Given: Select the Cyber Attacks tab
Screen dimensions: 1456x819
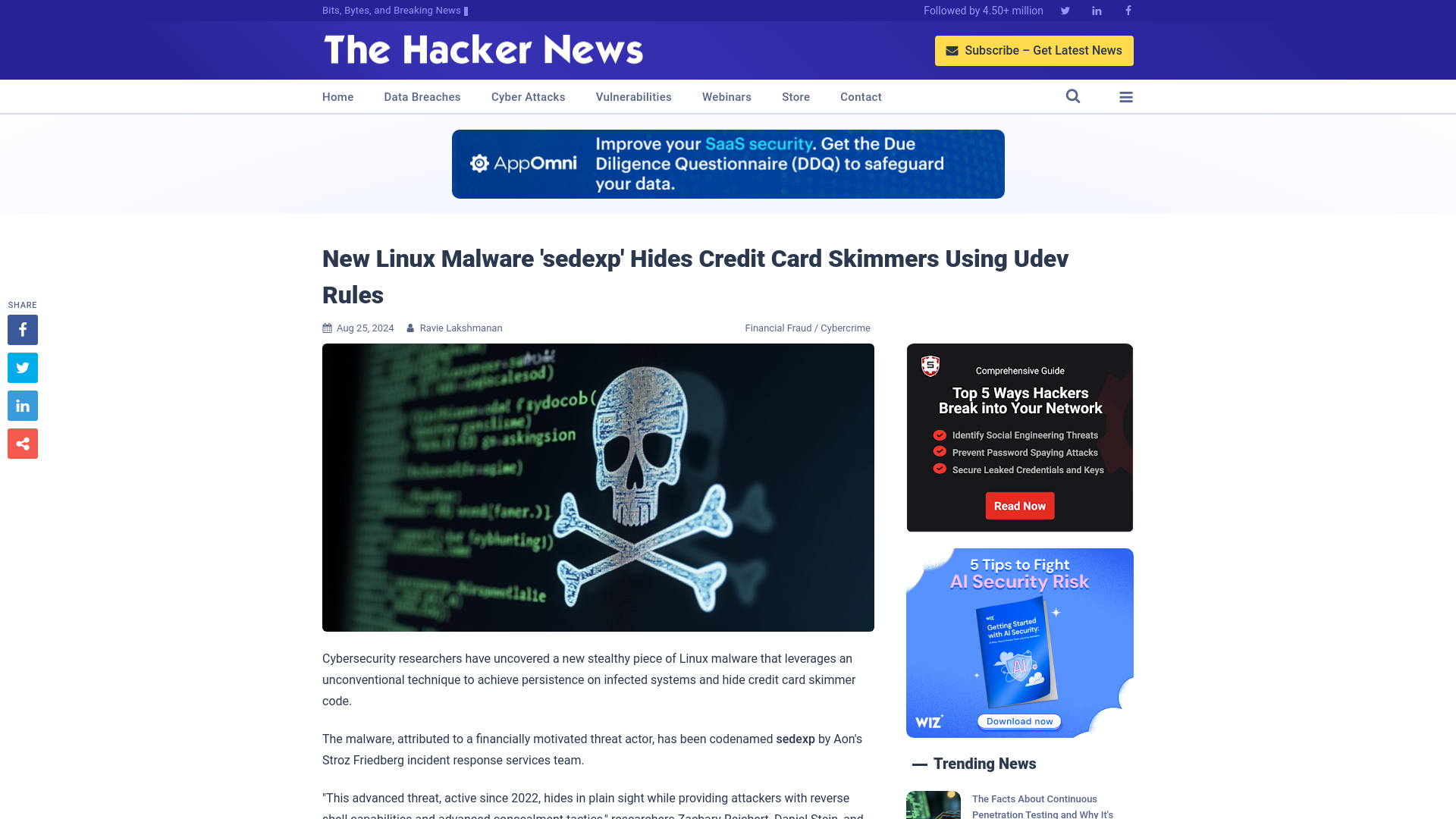Looking at the screenshot, I should [x=528, y=96].
